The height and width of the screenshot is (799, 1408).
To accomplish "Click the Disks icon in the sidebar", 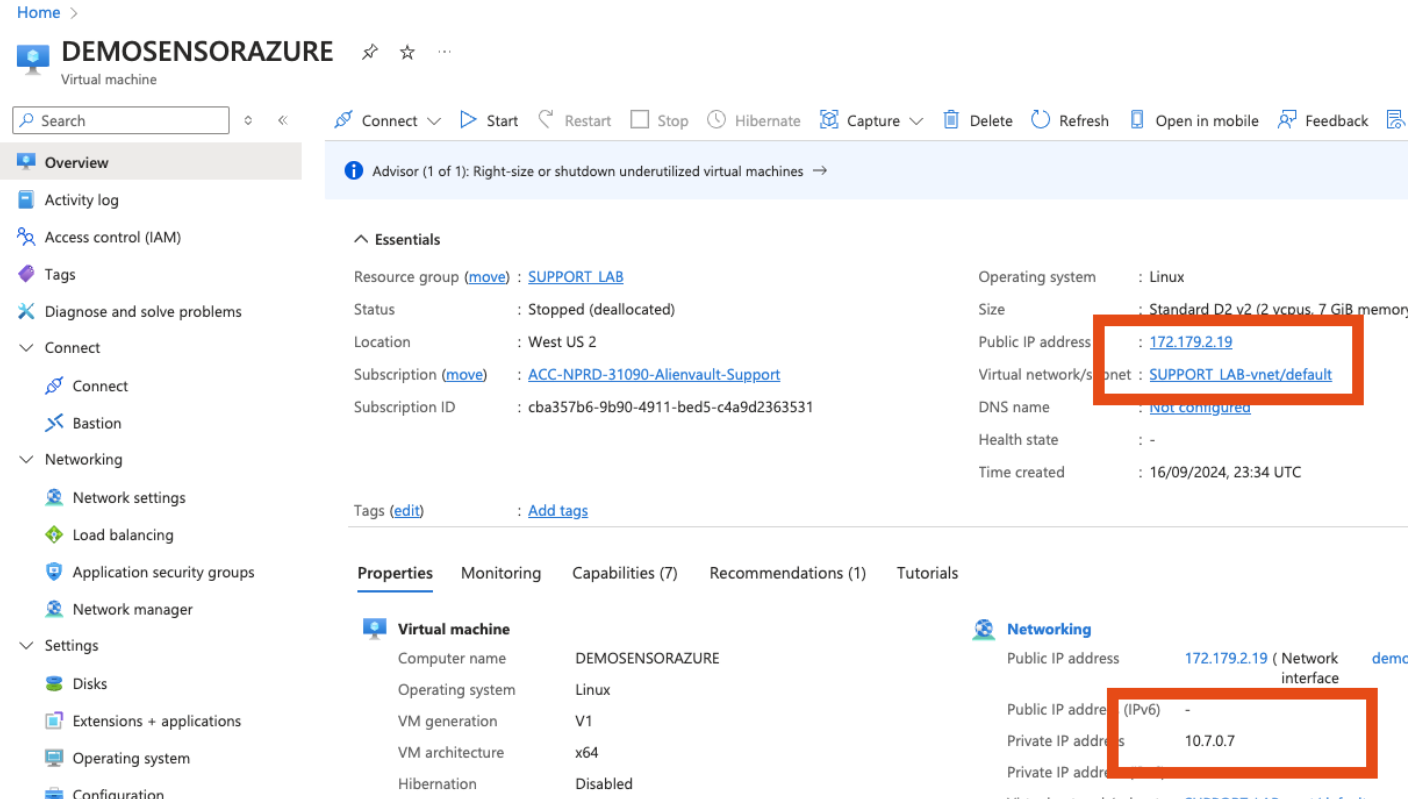I will click(54, 684).
